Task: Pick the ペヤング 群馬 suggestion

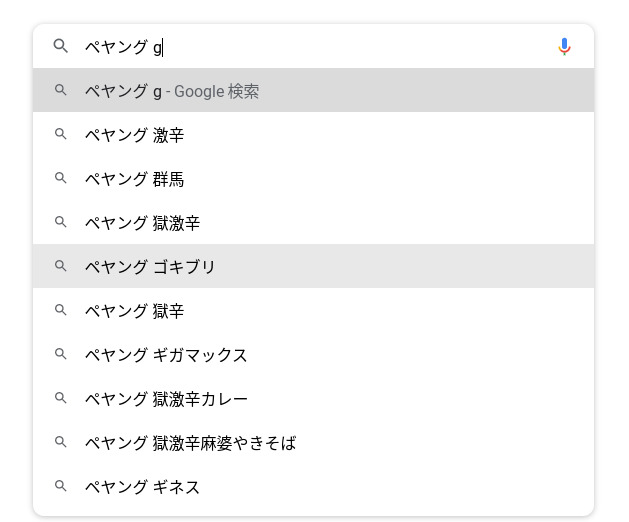Action: [134, 179]
